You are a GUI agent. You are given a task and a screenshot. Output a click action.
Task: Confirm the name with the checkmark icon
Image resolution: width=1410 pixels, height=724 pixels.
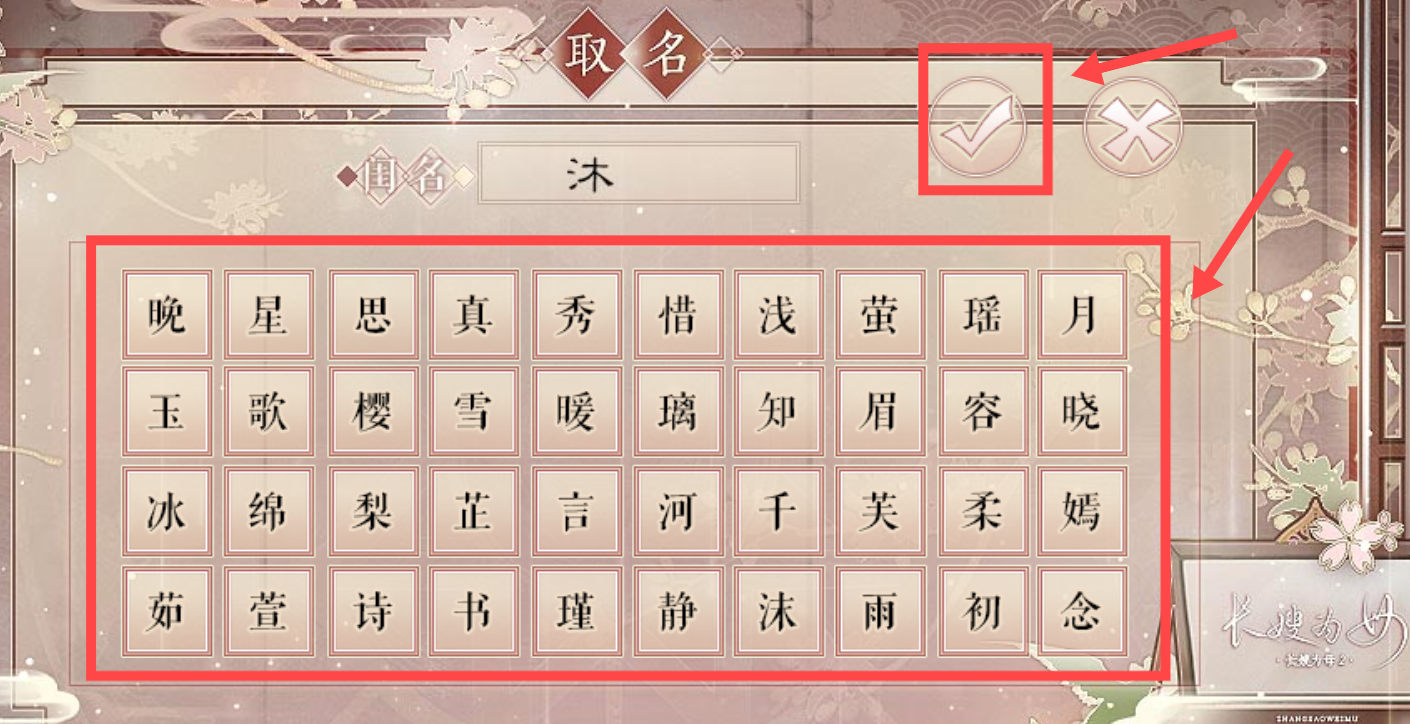pyautogui.click(x=977, y=128)
